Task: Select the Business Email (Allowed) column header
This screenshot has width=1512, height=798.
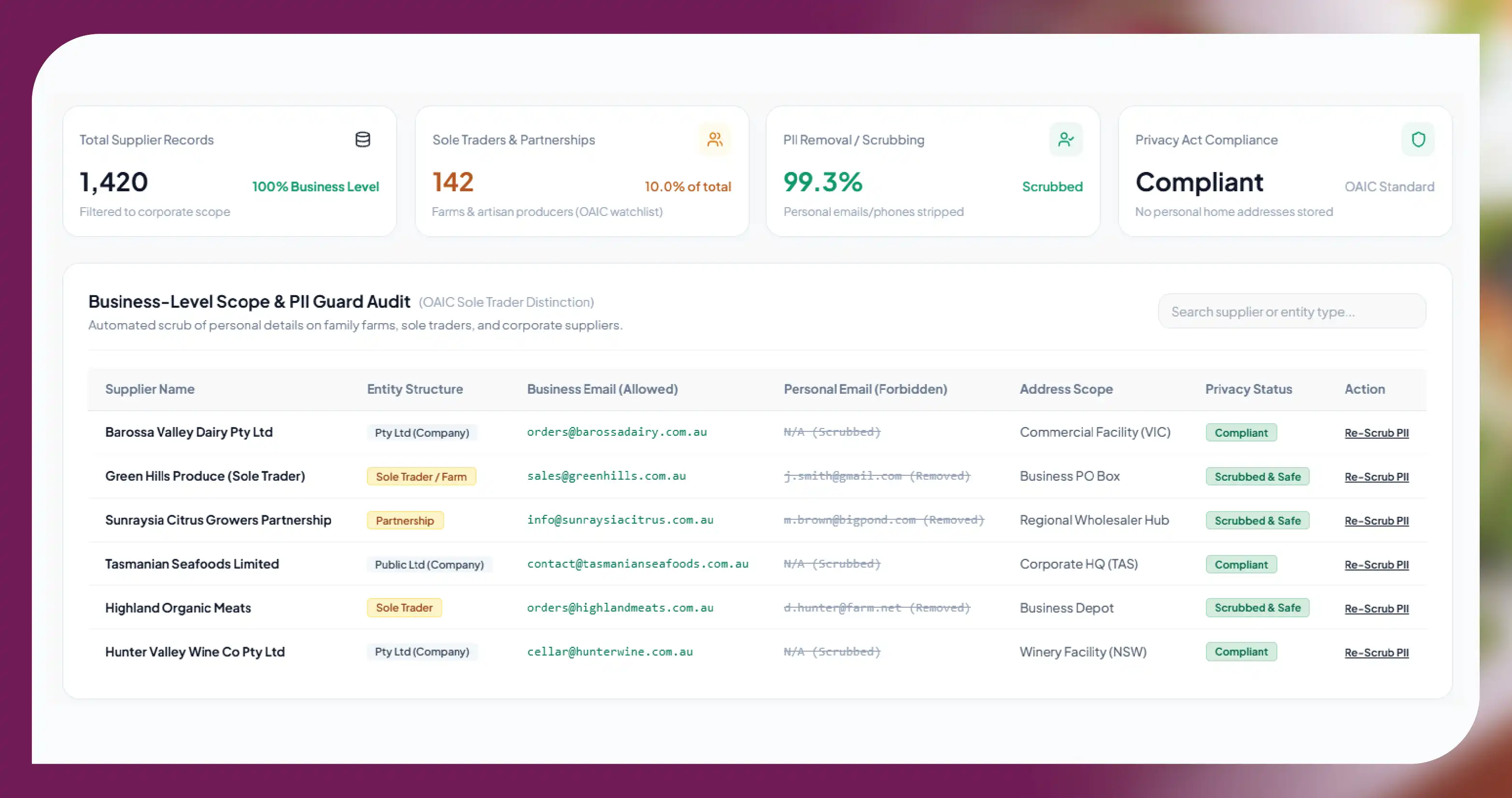Action: 602,389
